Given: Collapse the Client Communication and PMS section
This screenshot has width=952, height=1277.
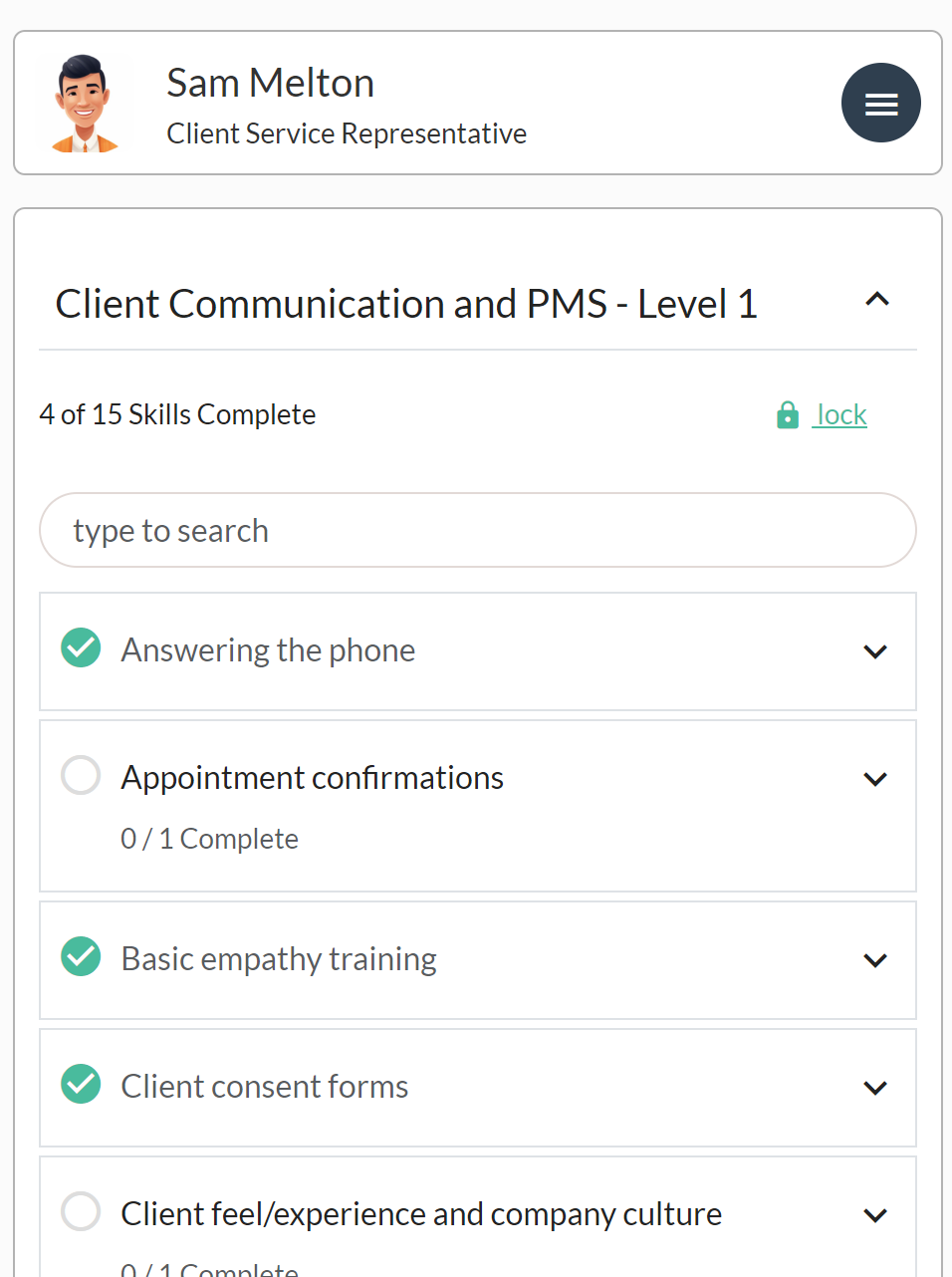Looking at the screenshot, I should [x=876, y=299].
